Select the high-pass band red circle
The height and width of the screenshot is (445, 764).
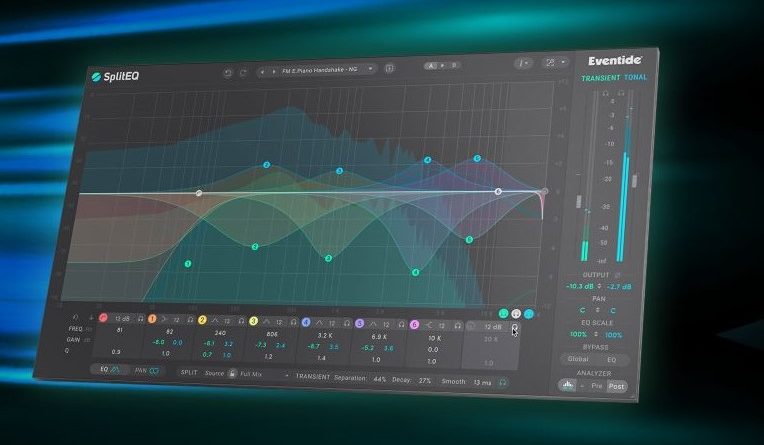(103, 318)
